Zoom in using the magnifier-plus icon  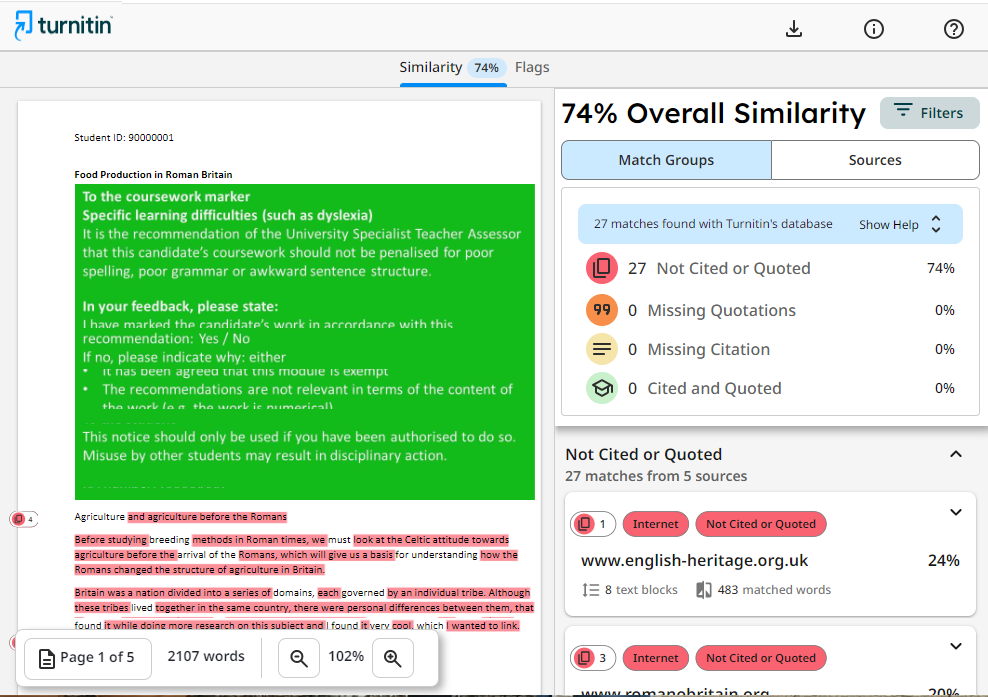click(393, 658)
